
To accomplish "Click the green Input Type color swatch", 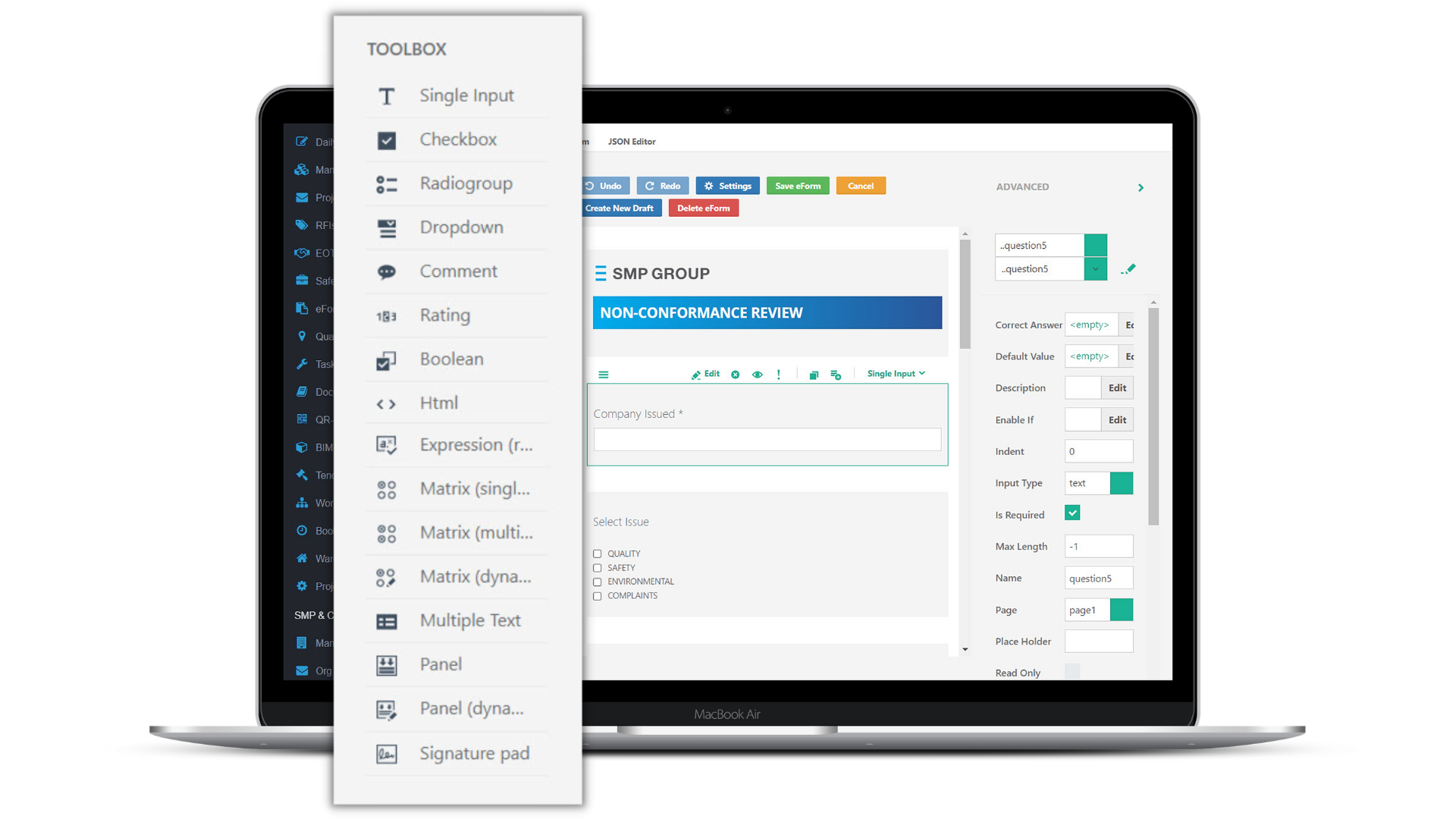I will click(x=1121, y=483).
